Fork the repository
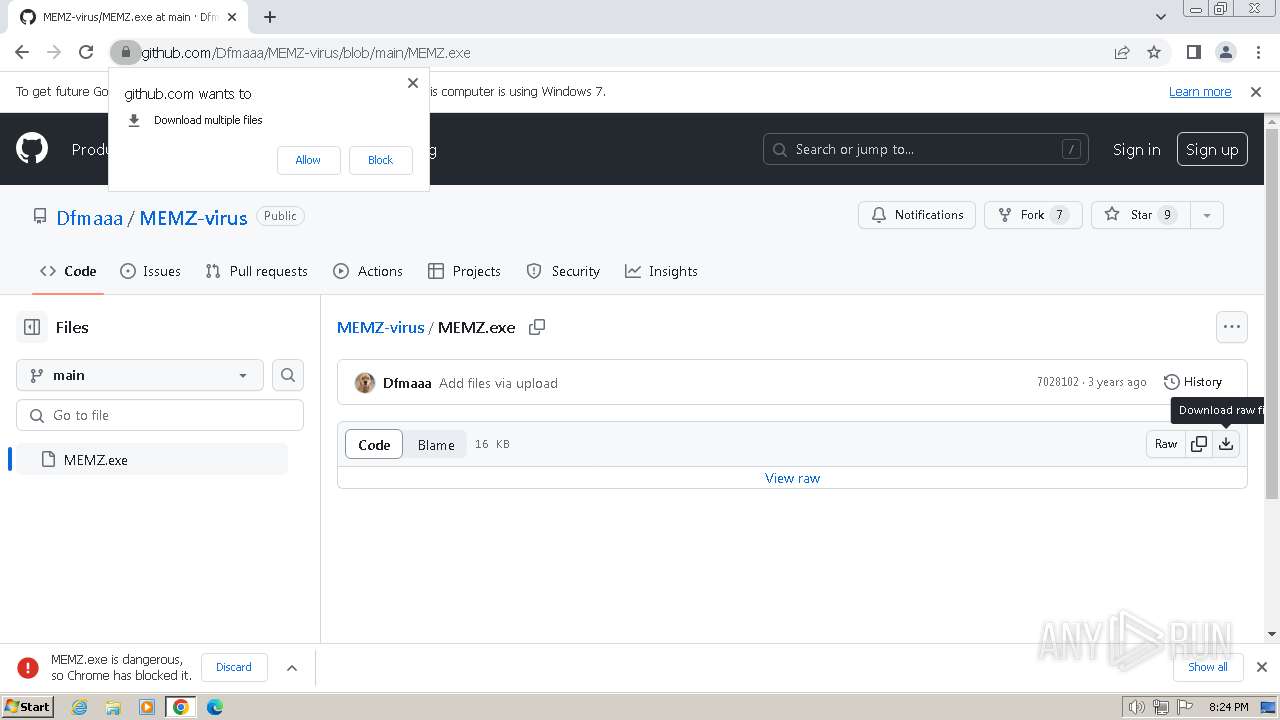This screenshot has height=720, width=1280. (x=1033, y=215)
